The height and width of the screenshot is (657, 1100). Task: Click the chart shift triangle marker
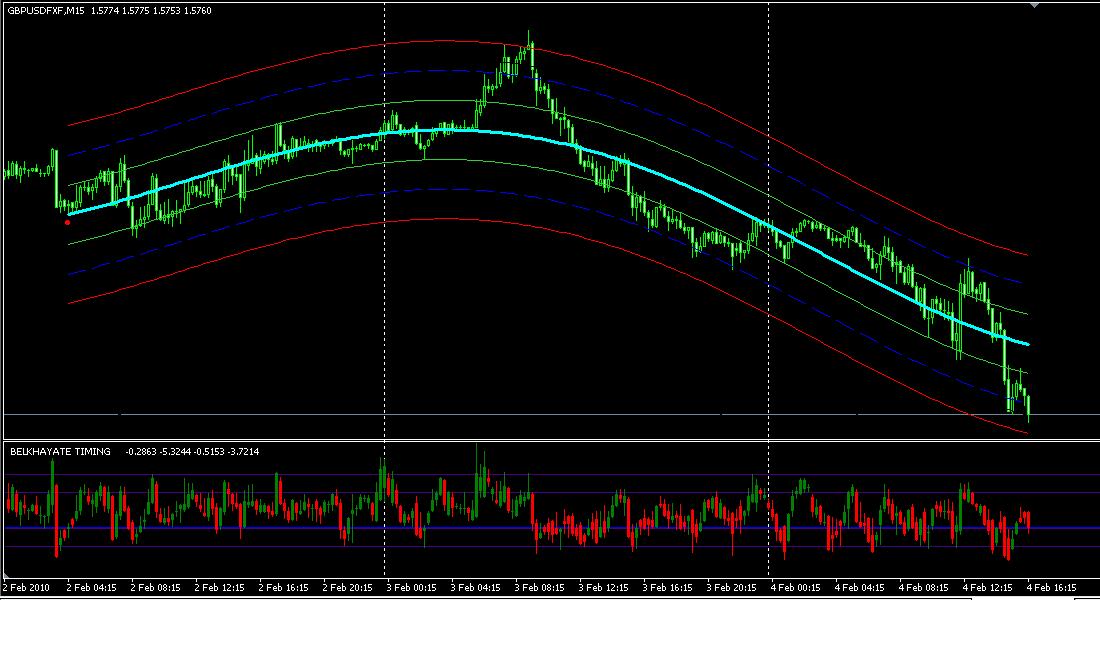click(x=1034, y=5)
